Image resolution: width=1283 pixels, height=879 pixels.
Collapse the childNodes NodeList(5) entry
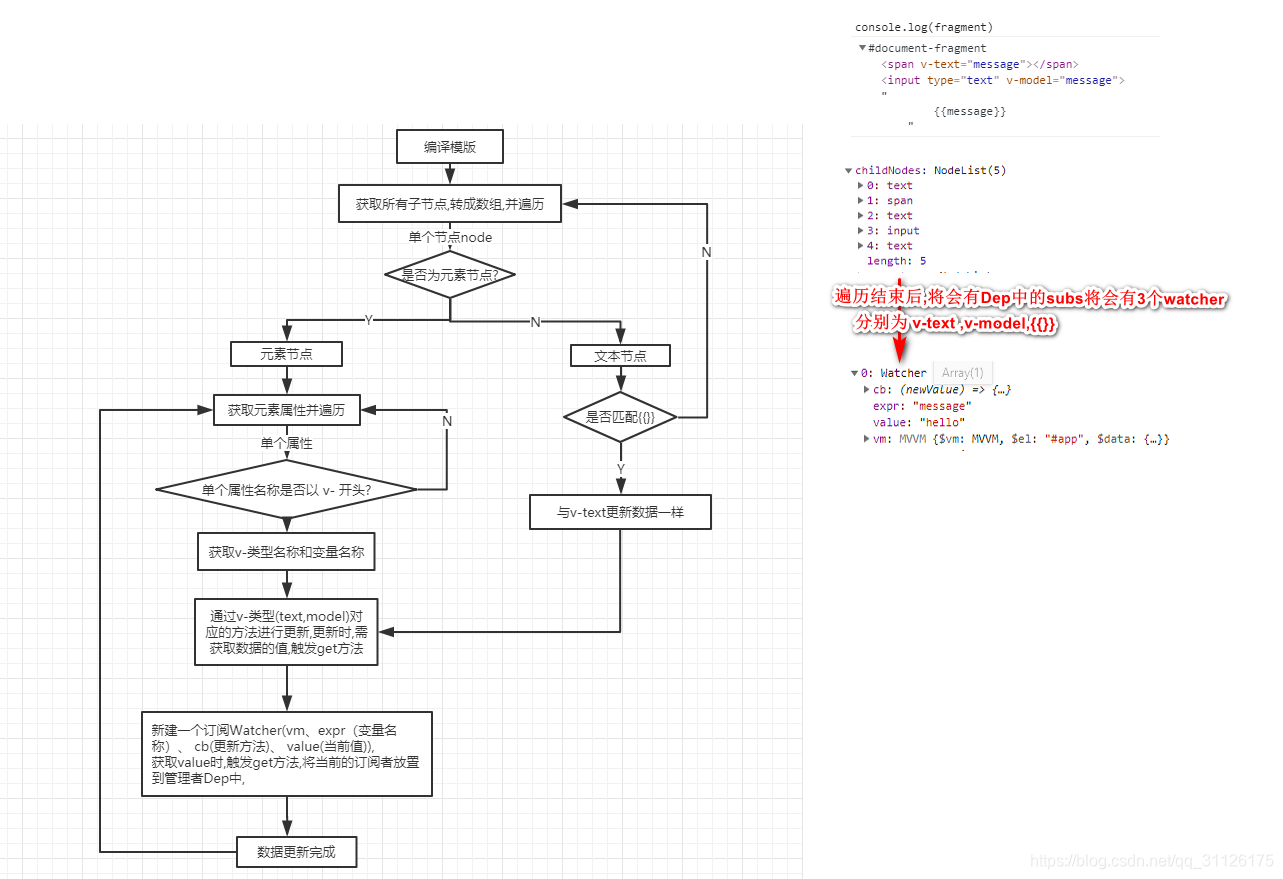pyautogui.click(x=849, y=171)
